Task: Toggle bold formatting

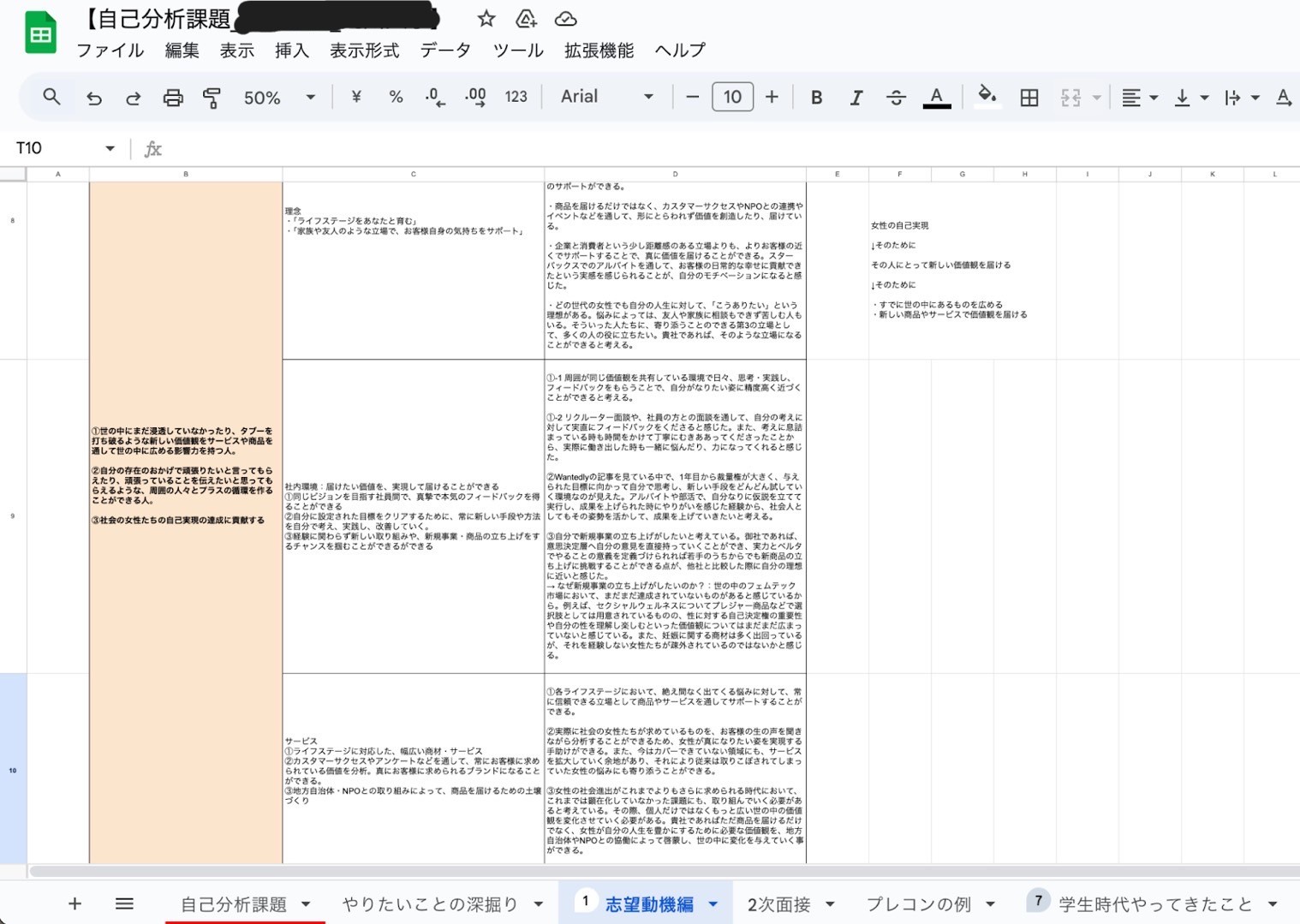Action: [816, 98]
